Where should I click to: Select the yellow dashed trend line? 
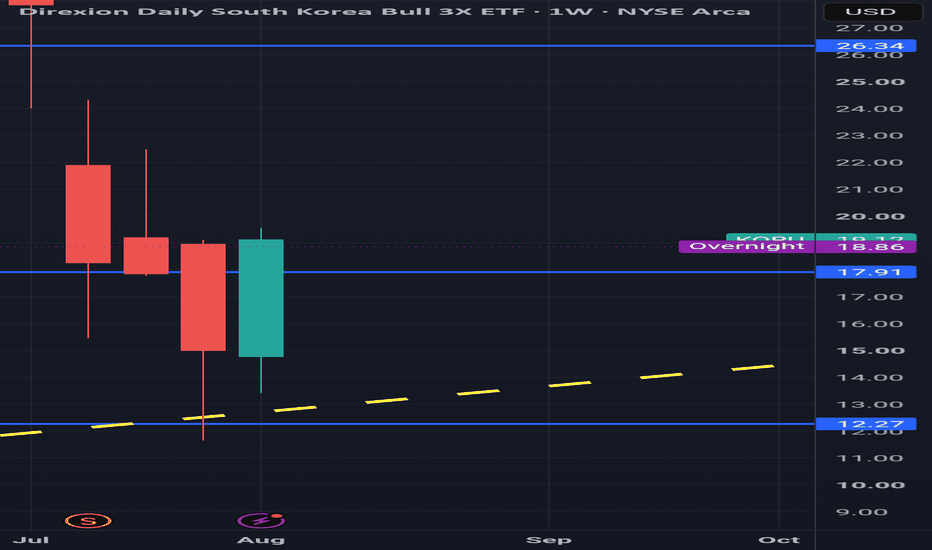pyautogui.click(x=386, y=401)
